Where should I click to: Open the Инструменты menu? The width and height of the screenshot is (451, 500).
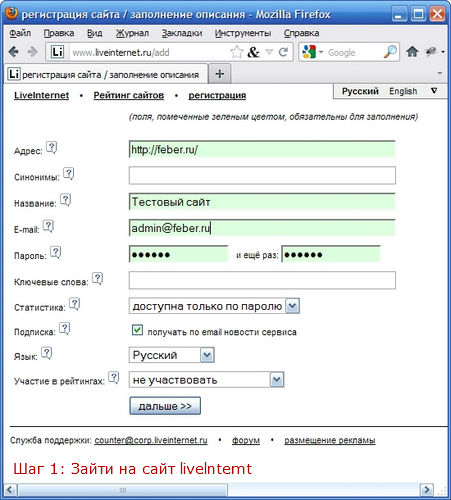click(x=243, y=33)
